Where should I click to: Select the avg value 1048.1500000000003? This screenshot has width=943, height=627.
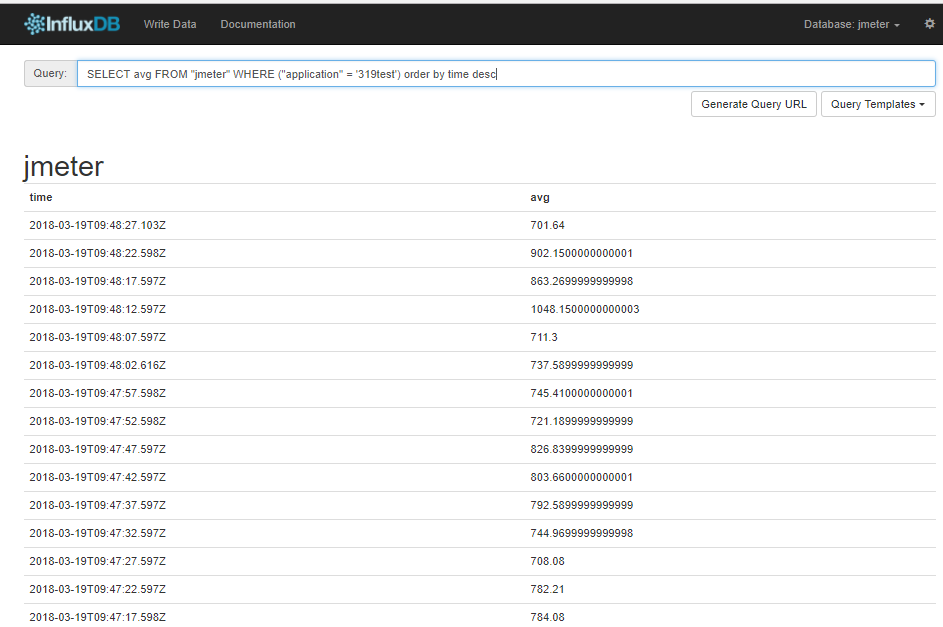click(585, 309)
